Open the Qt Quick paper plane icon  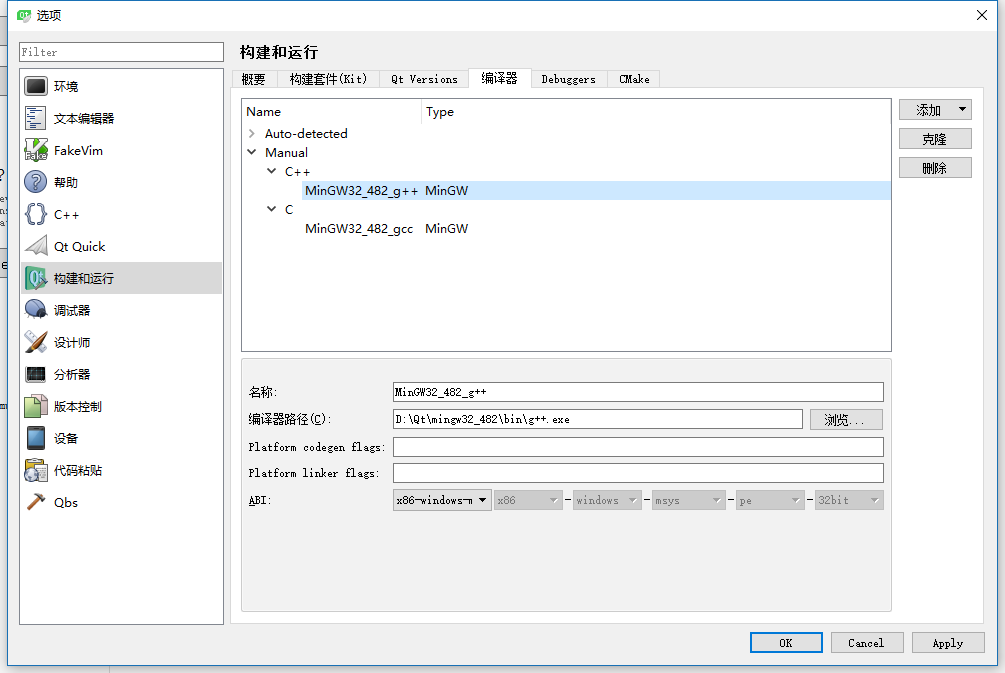point(36,246)
